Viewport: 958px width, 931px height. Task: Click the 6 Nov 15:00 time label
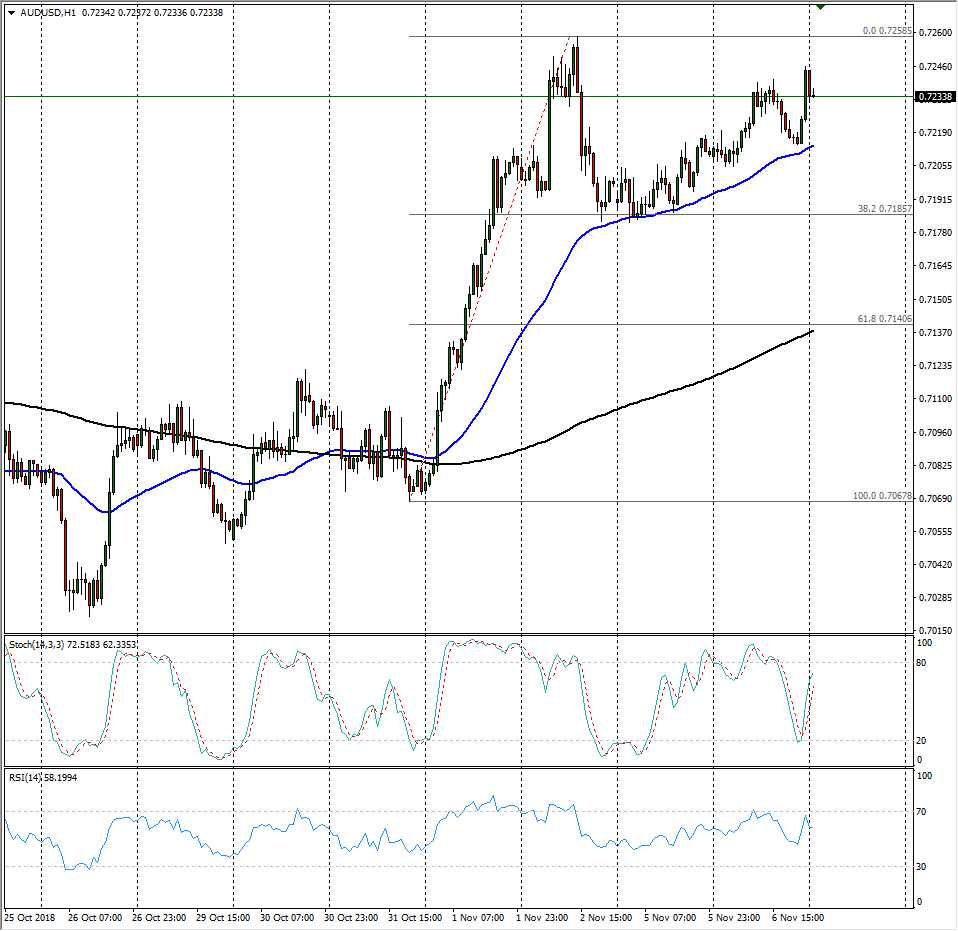point(799,916)
